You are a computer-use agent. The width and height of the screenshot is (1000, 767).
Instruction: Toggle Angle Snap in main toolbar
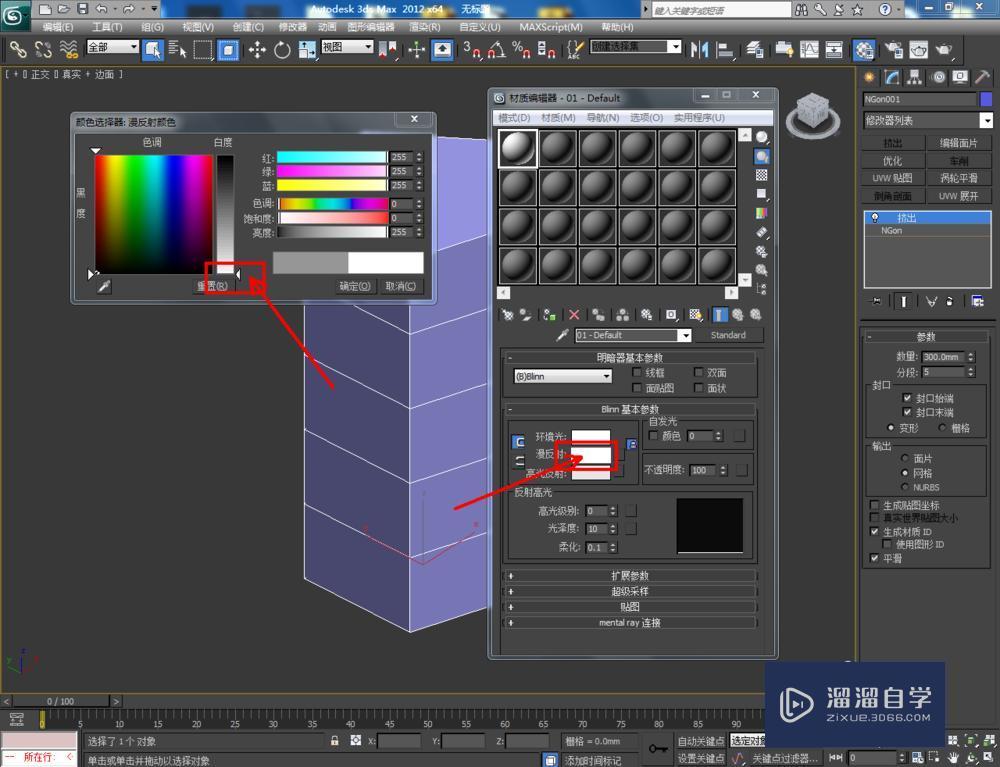click(497, 49)
